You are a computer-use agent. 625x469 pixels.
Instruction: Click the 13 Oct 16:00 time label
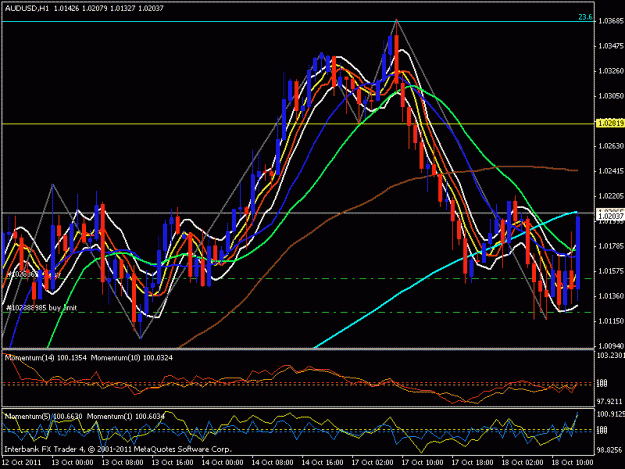coord(173,462)
